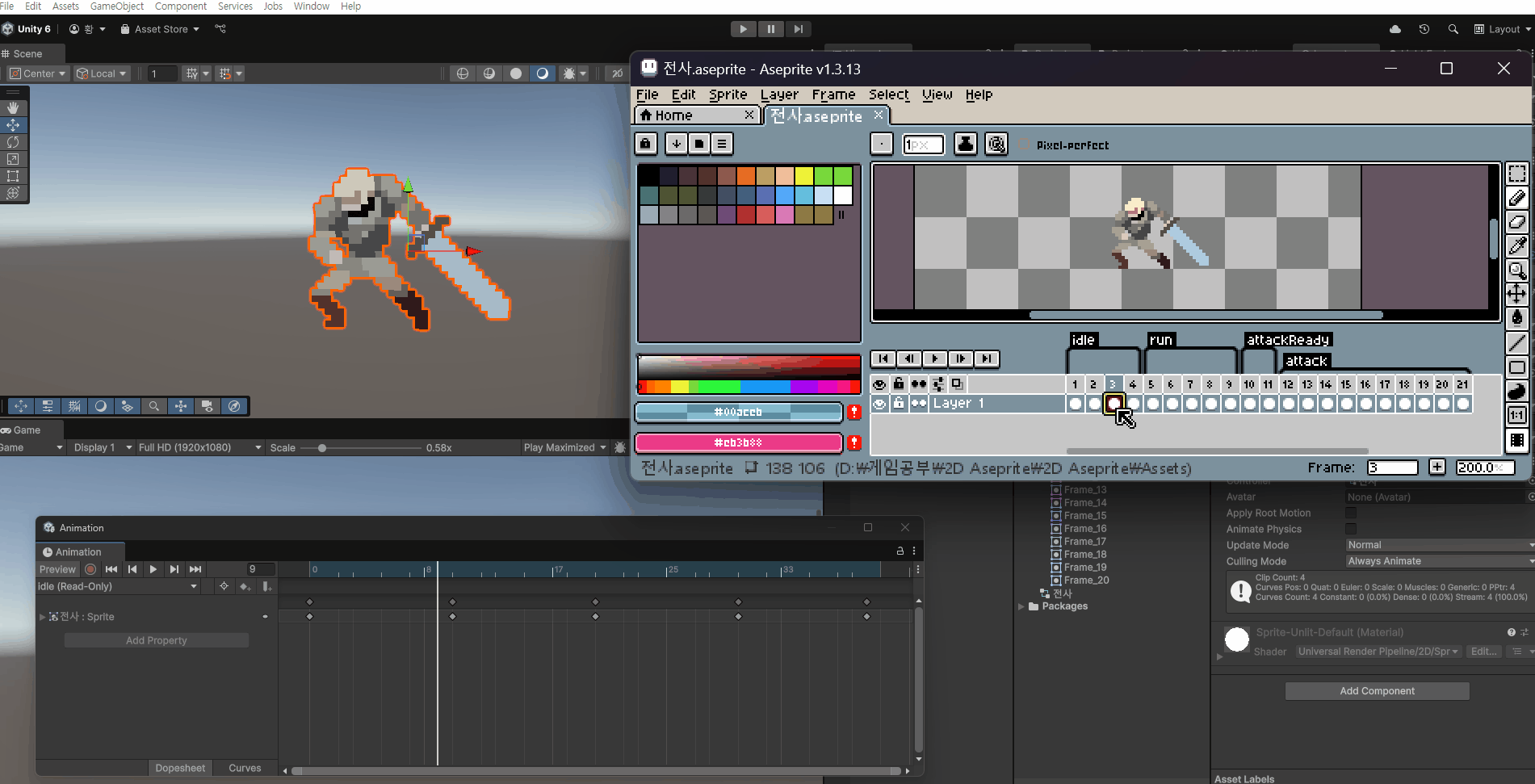Click Unity Play button
The image size is (1535, 784).
[x=743, y=29]
